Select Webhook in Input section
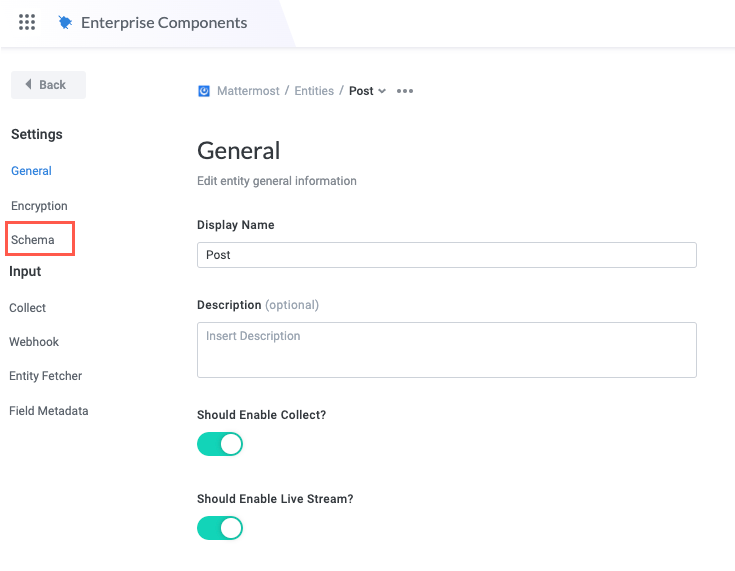Screen dimensions: 735x571 click(x=34, y=342)
